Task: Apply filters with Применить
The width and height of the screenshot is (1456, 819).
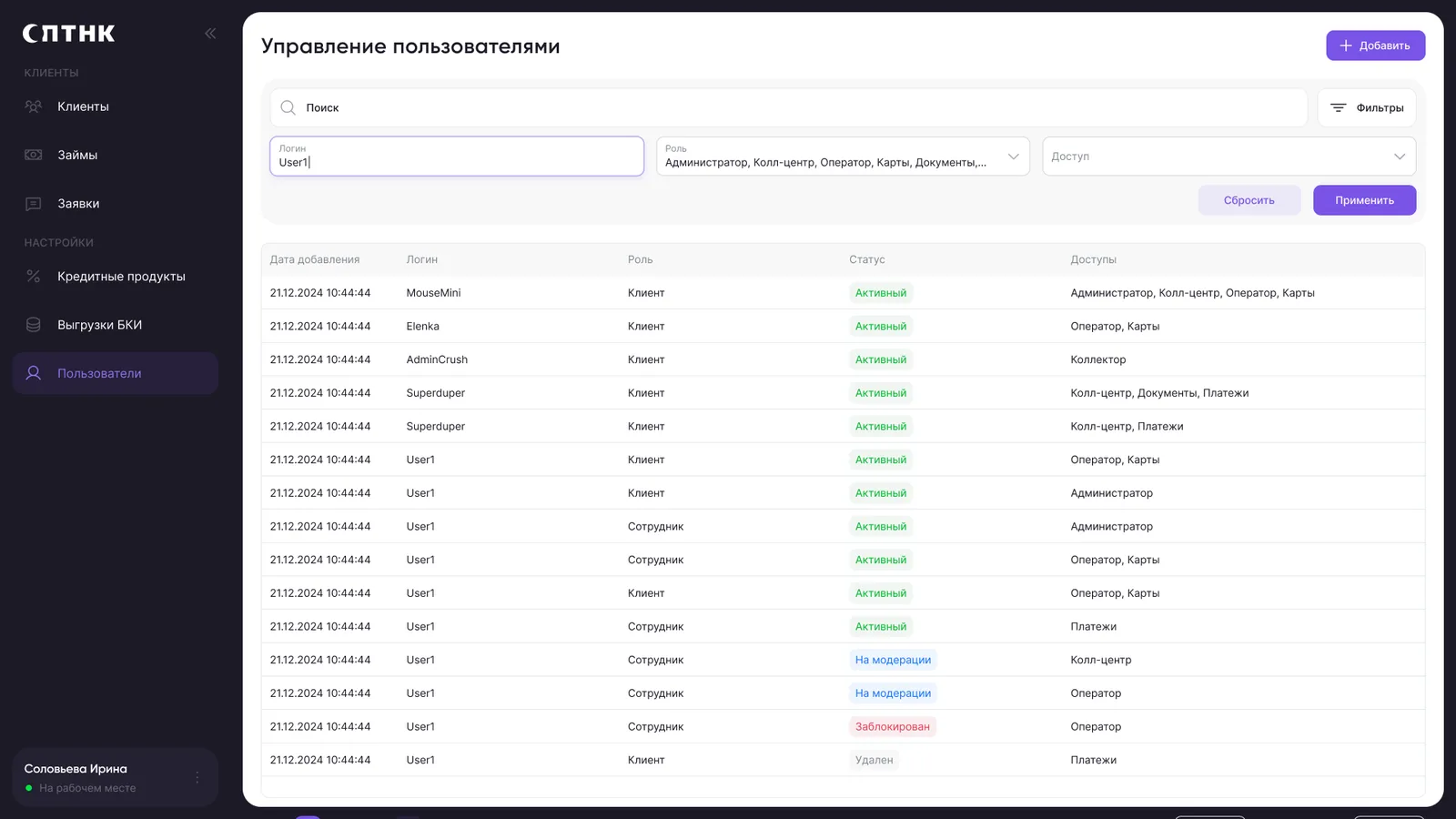Action: 1364,200
